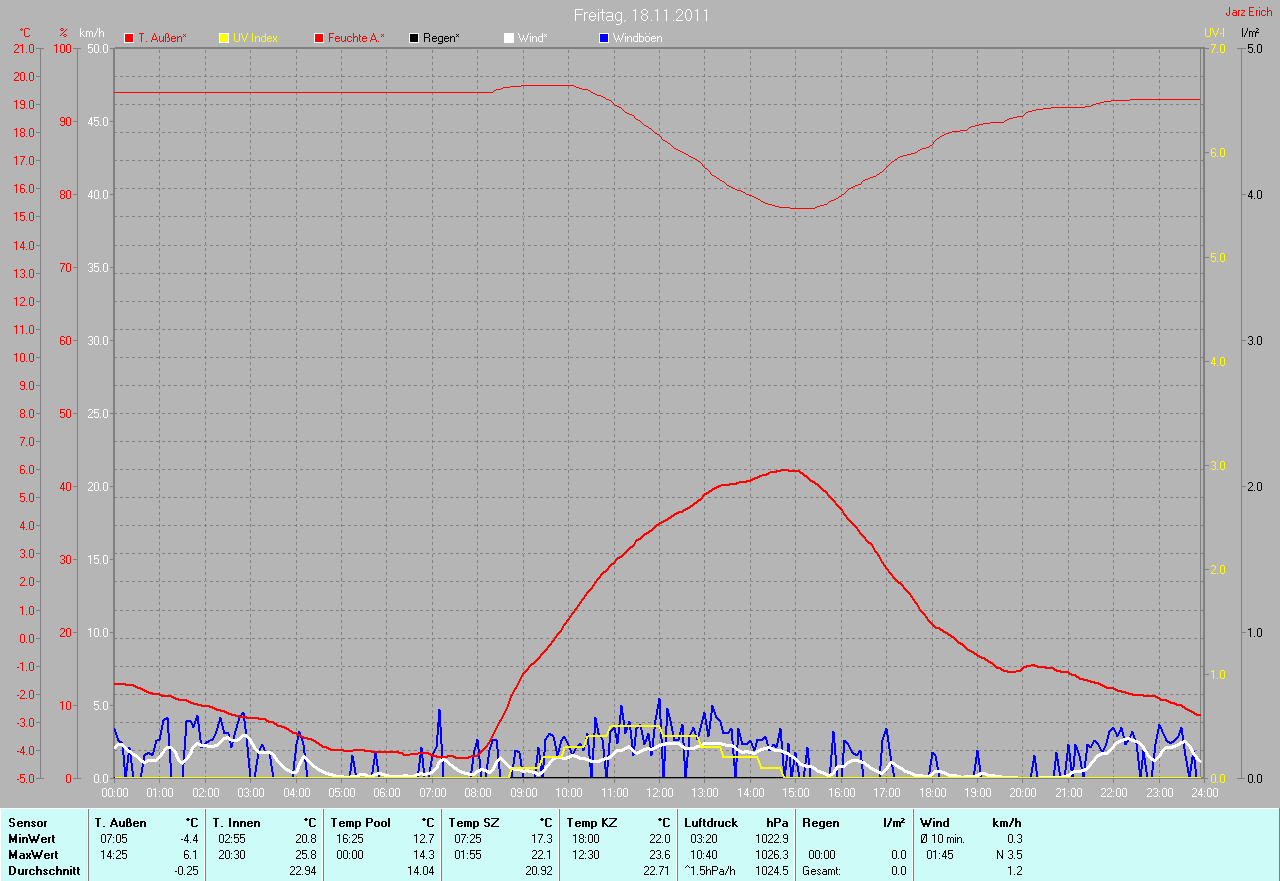1280x881 pixels.
Task: Click the 'Durchschnitt' row label
Action: point(42,871)
